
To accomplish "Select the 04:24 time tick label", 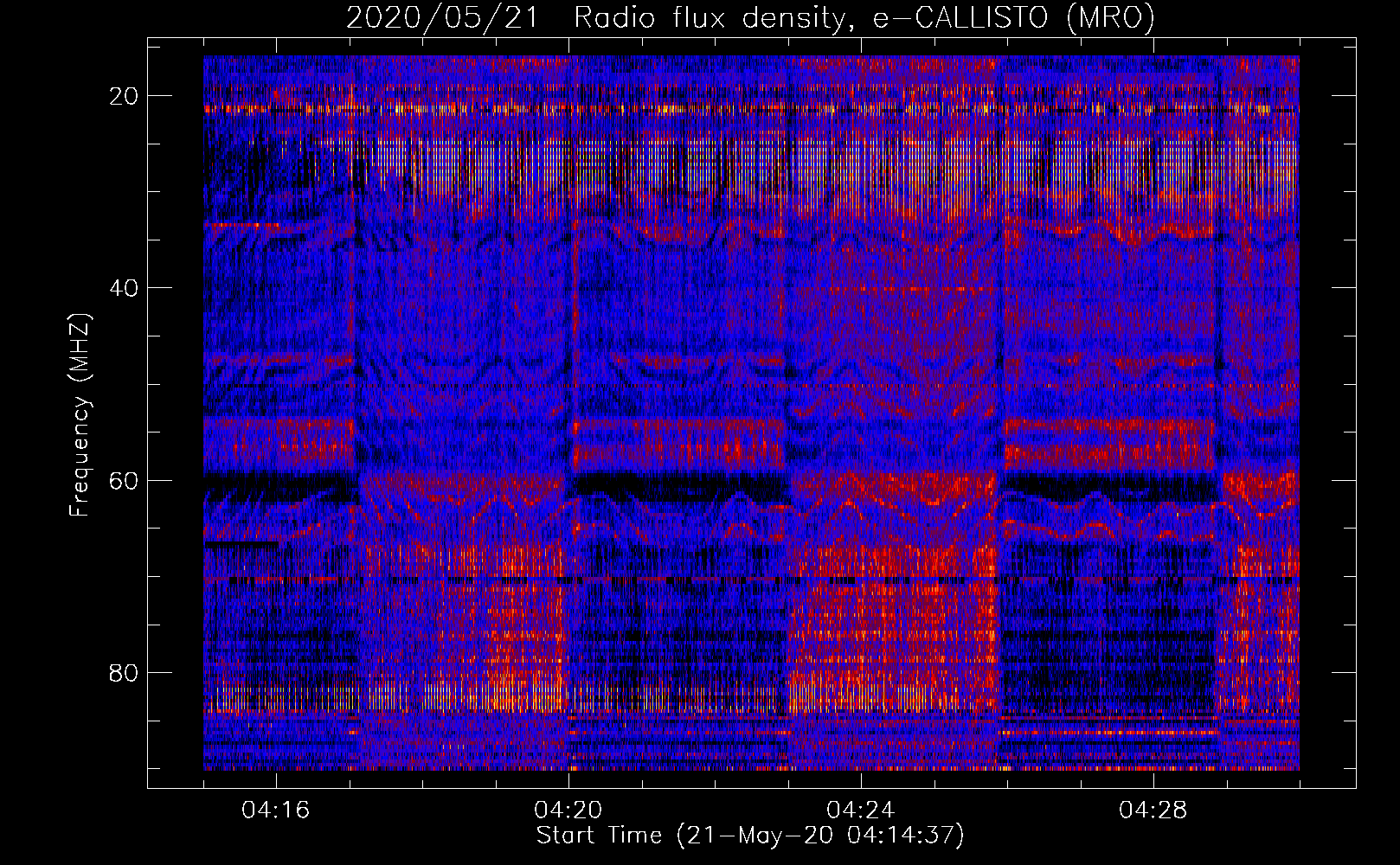I will click(x=861, y=811).
